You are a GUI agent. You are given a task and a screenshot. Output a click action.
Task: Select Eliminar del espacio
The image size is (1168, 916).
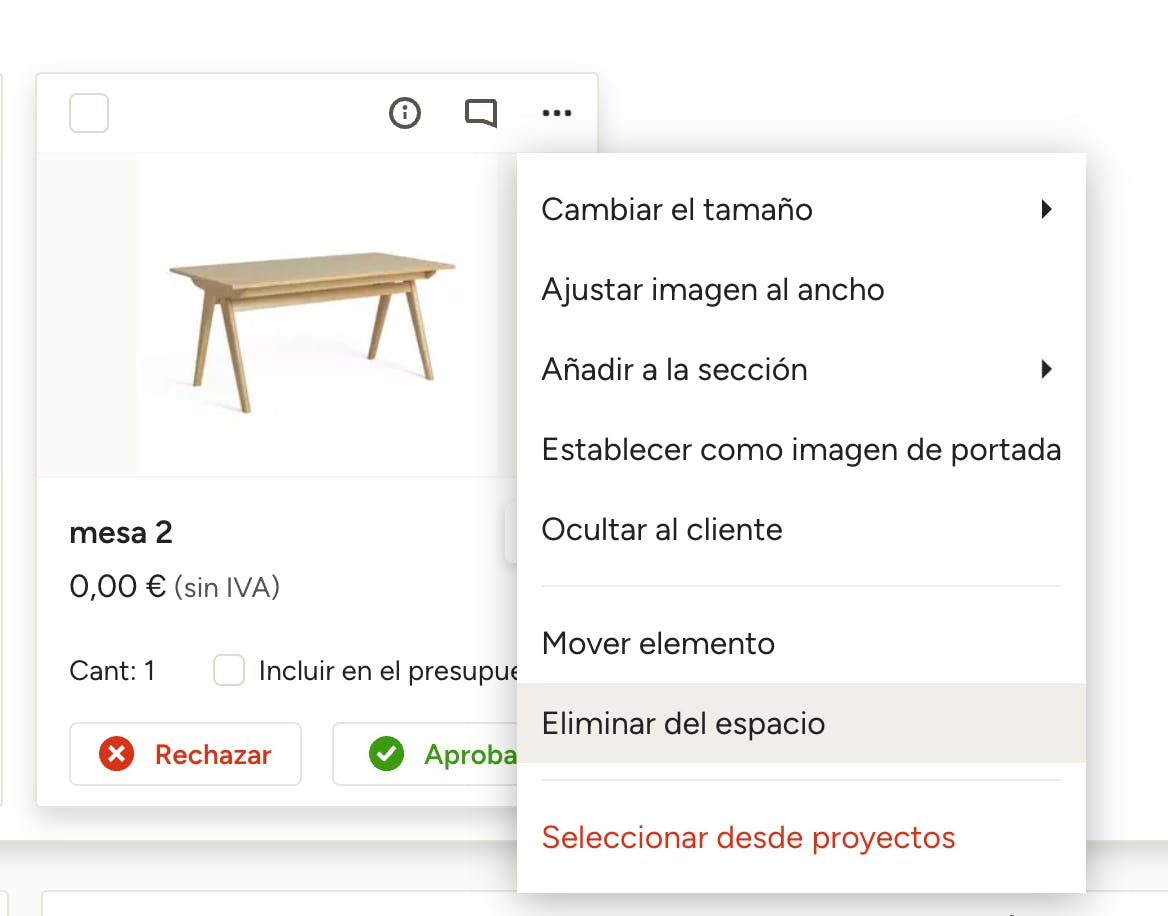click(683, 723)
